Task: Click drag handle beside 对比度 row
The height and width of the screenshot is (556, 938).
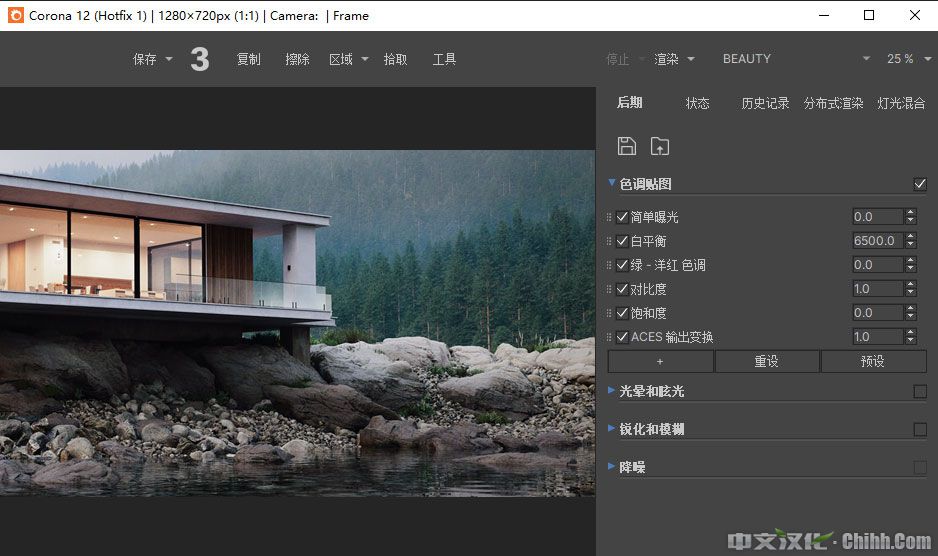Action: click(x=610, y=289)
